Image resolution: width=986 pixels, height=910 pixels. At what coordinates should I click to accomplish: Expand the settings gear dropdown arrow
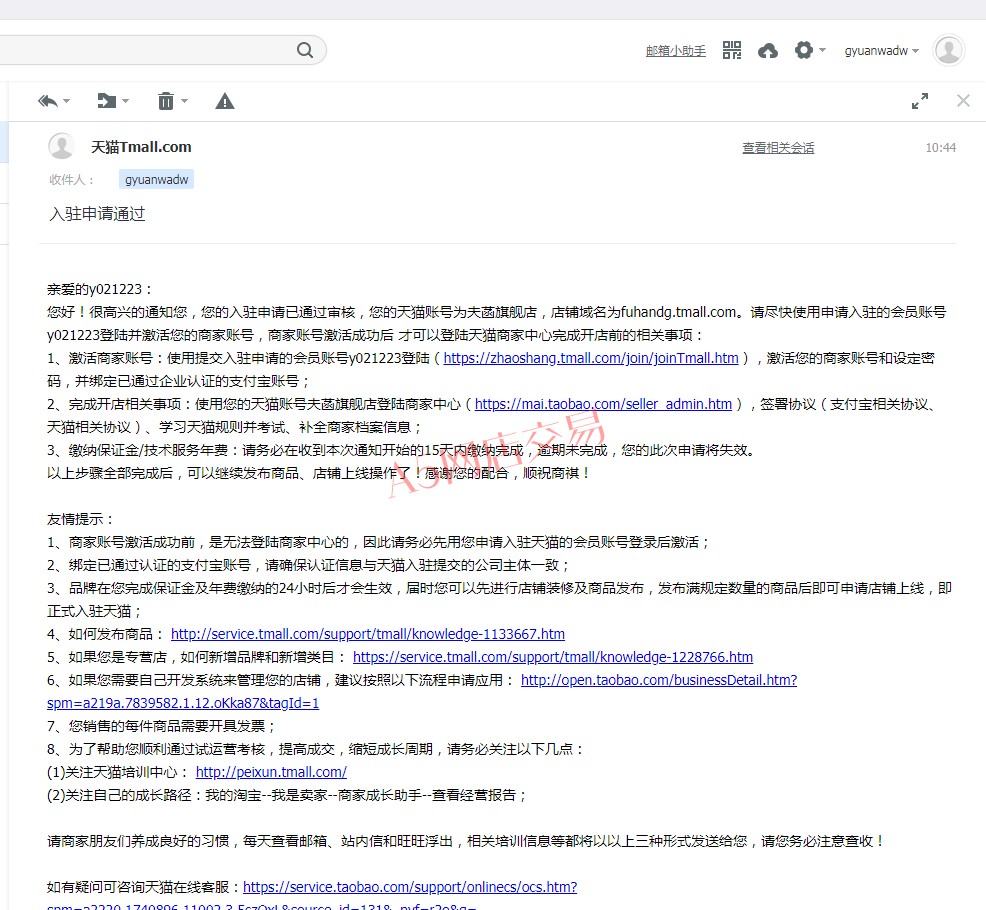[x=822, y=50]
